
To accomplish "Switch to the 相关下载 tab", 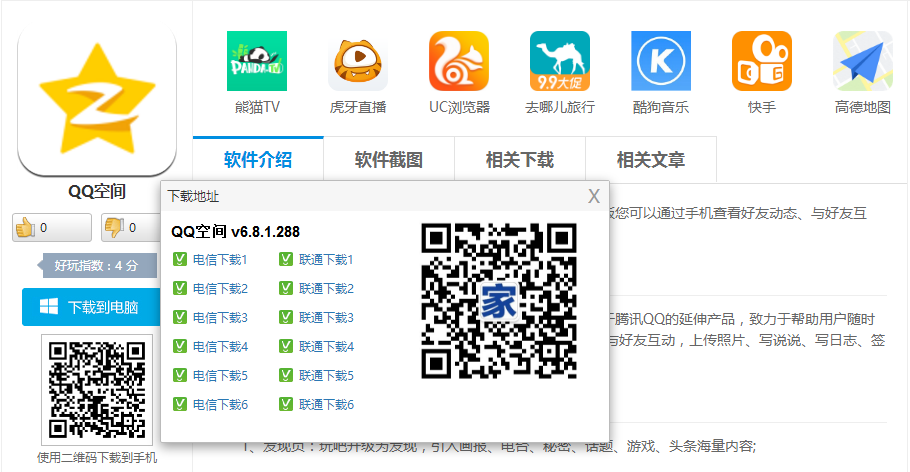I will click(520, 160).
